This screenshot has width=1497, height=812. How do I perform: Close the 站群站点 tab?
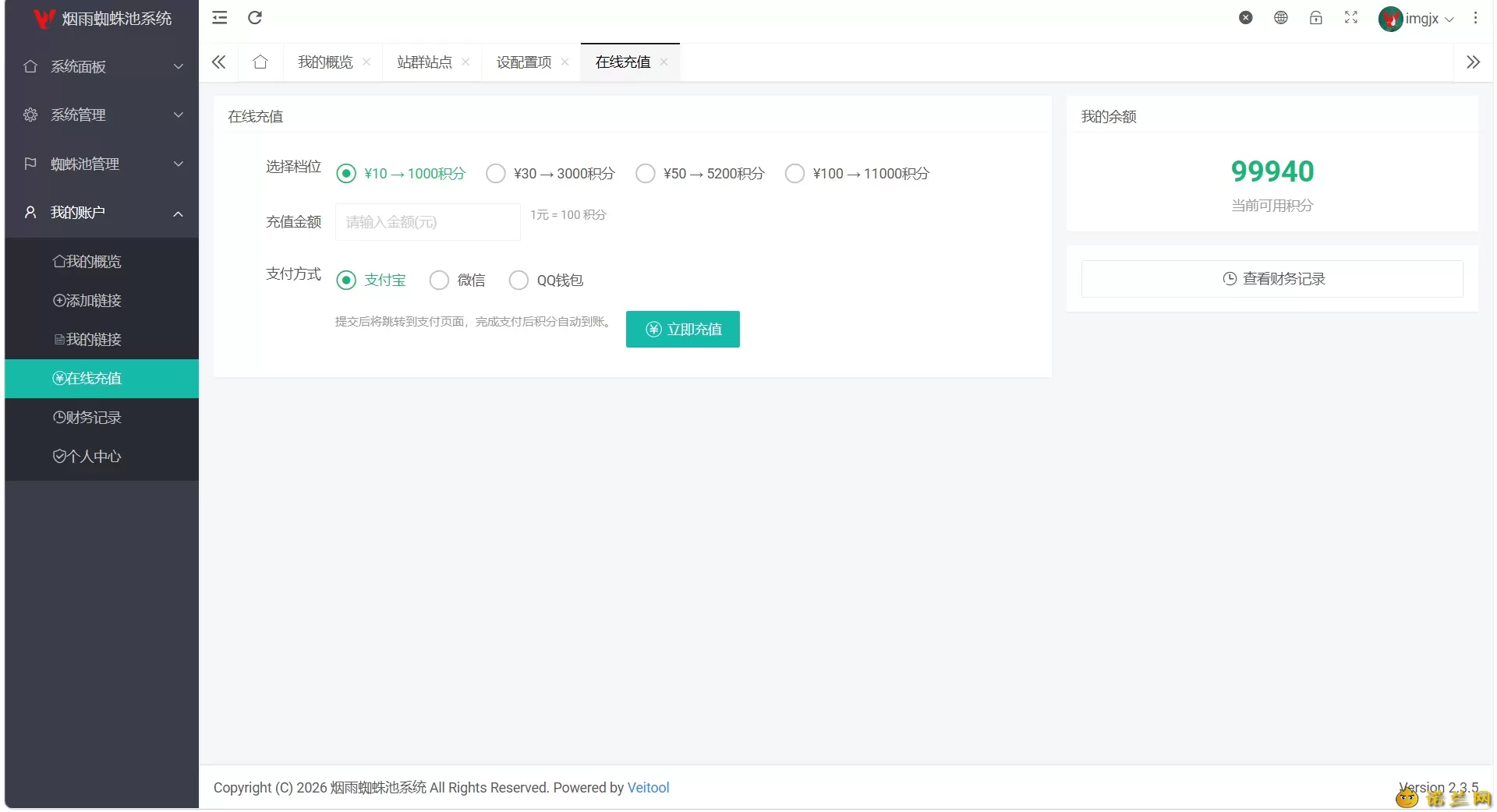tap(465, 62)
